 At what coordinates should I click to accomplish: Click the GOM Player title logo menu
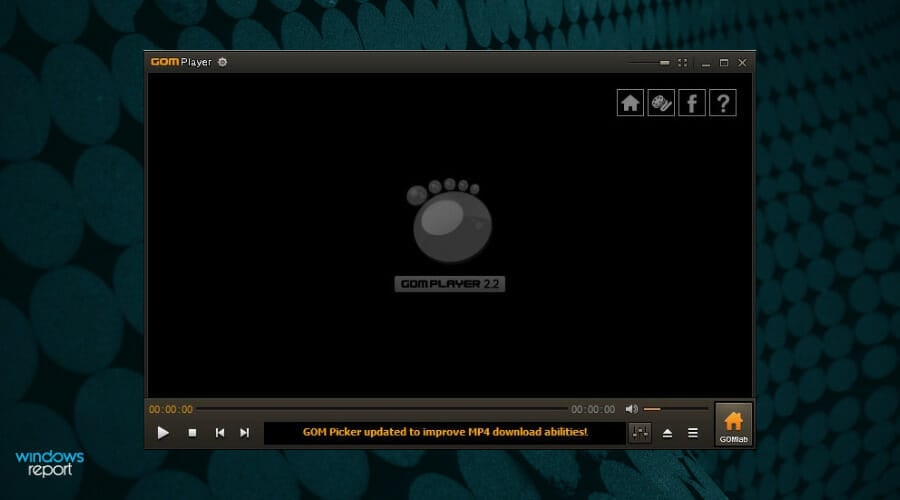181,62
